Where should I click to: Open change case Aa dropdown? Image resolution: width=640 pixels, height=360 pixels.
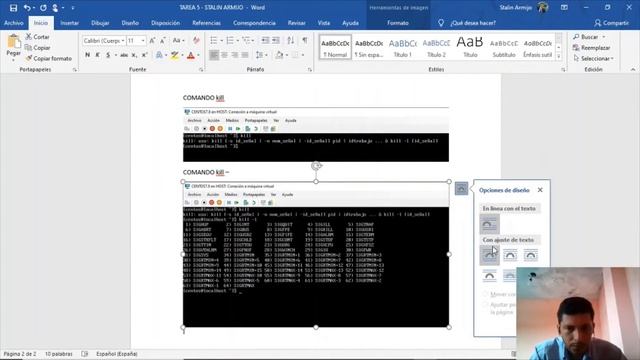pyautogui.click(x=178, y=40)
